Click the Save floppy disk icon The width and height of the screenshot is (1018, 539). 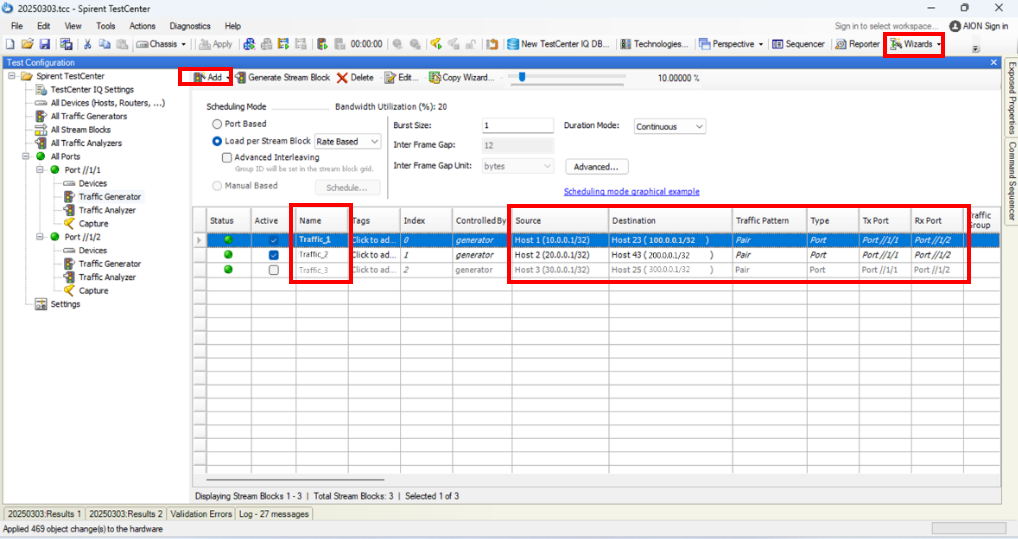click(x=45, y=44)
